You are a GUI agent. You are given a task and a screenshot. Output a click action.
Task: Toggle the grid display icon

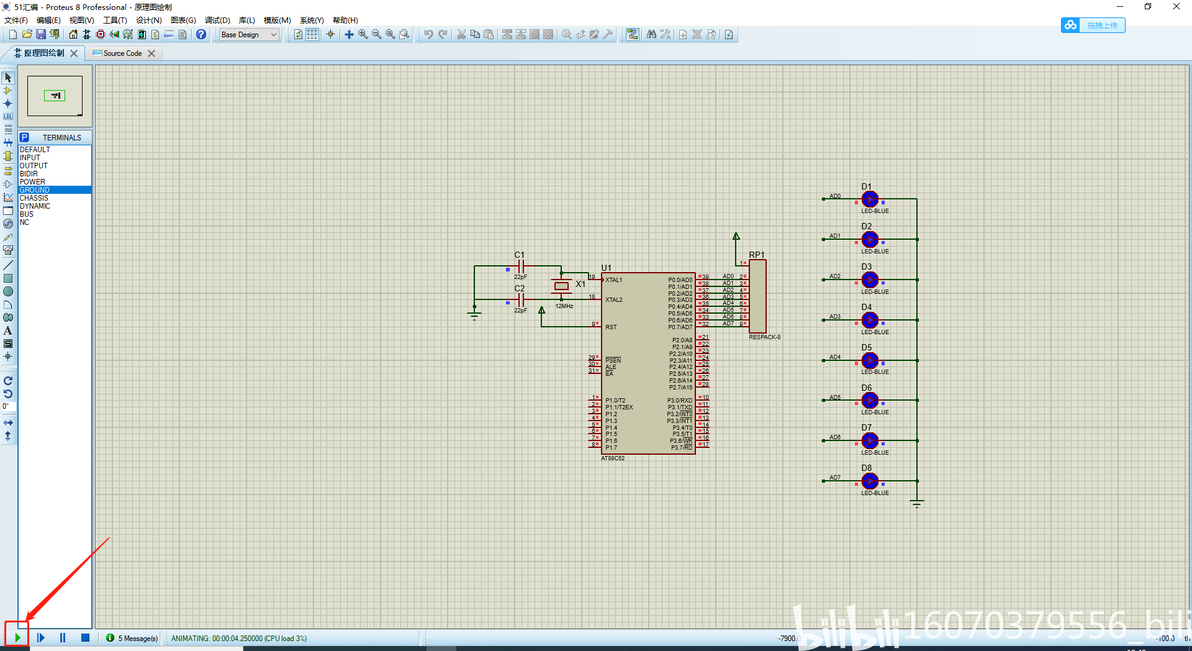tap(312, 35)
